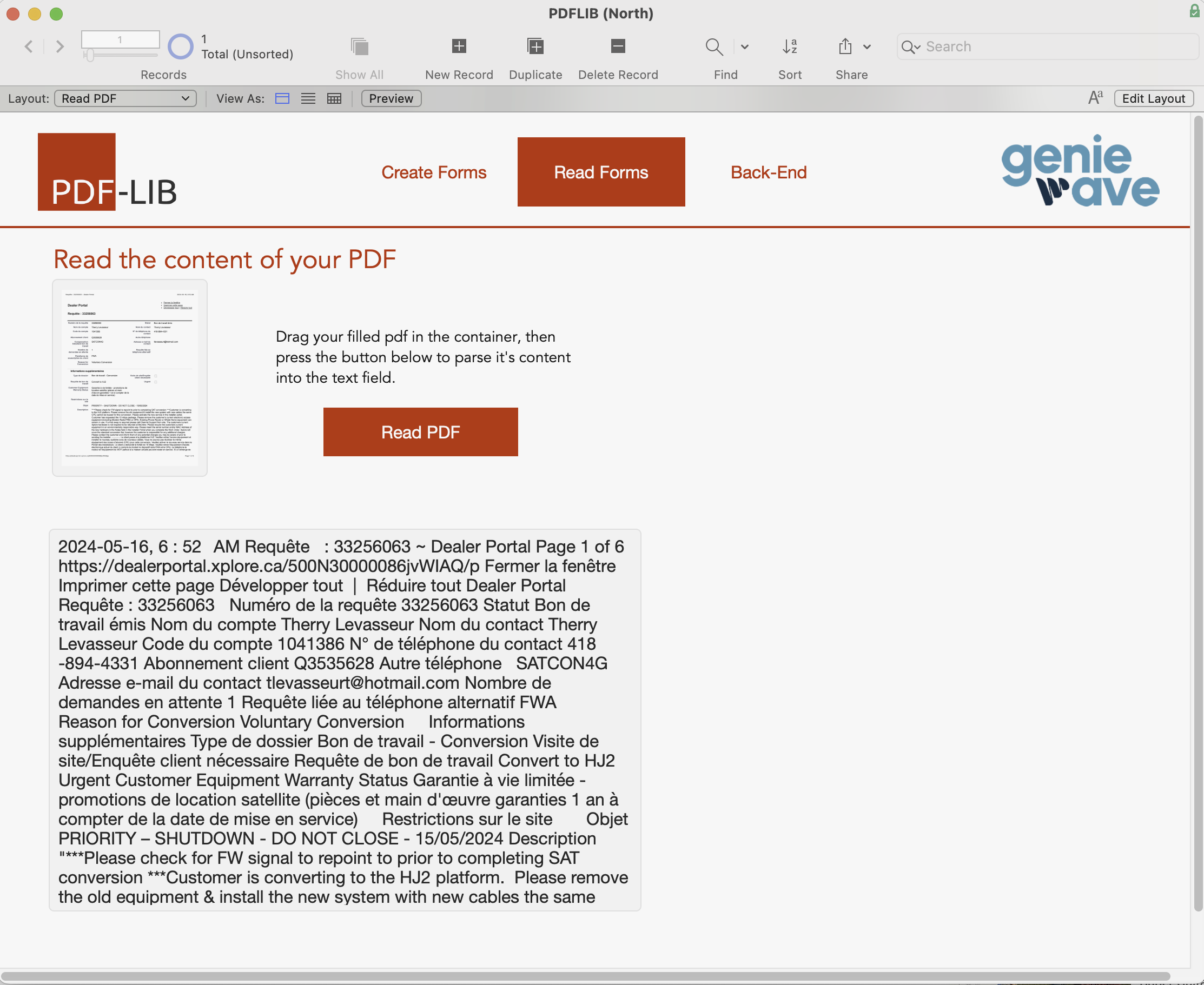
Task: Select the Read Forms tab
Action: point(601,172)
